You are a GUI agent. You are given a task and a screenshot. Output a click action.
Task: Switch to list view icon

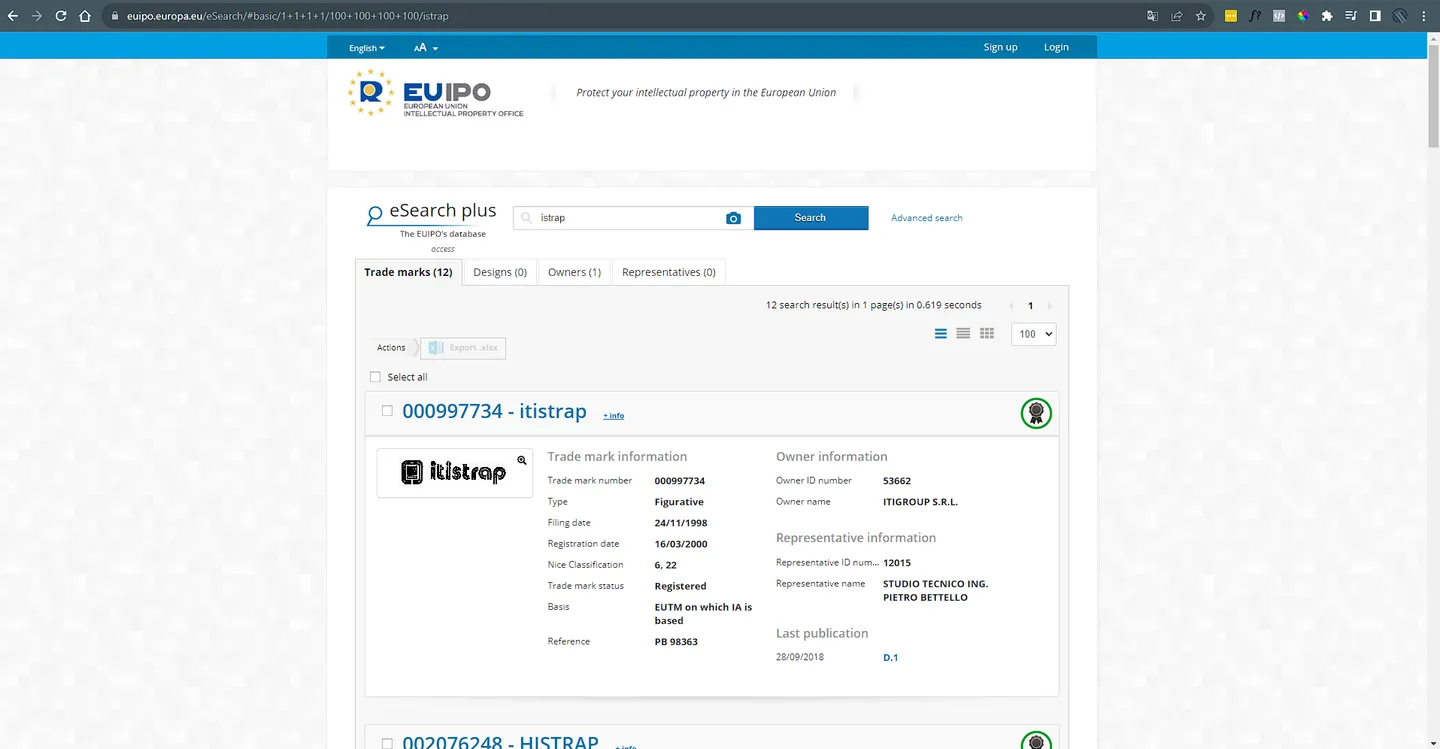coord(940,334)
